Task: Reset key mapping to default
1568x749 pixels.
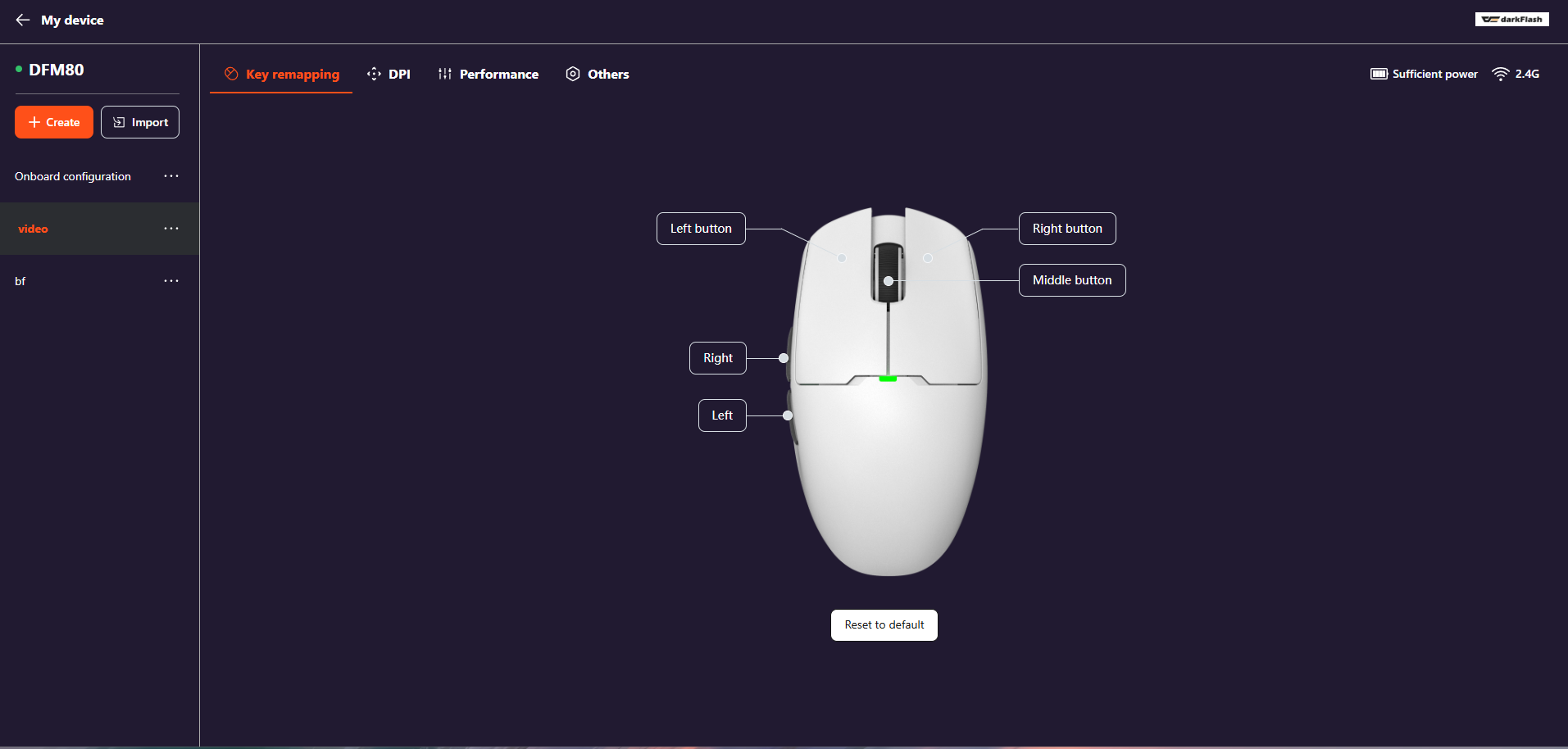Action: pyautogui.click(x=884, y=625)
